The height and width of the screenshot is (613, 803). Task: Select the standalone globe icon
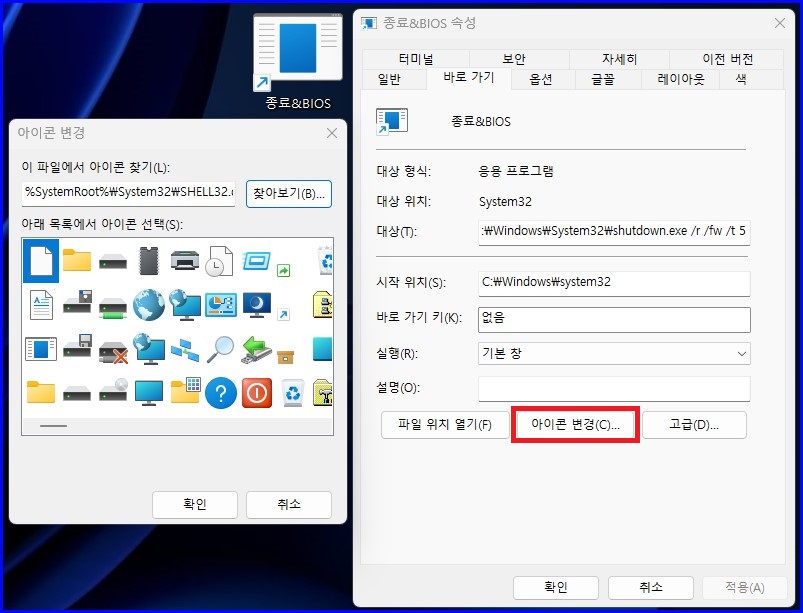(149, 305)
